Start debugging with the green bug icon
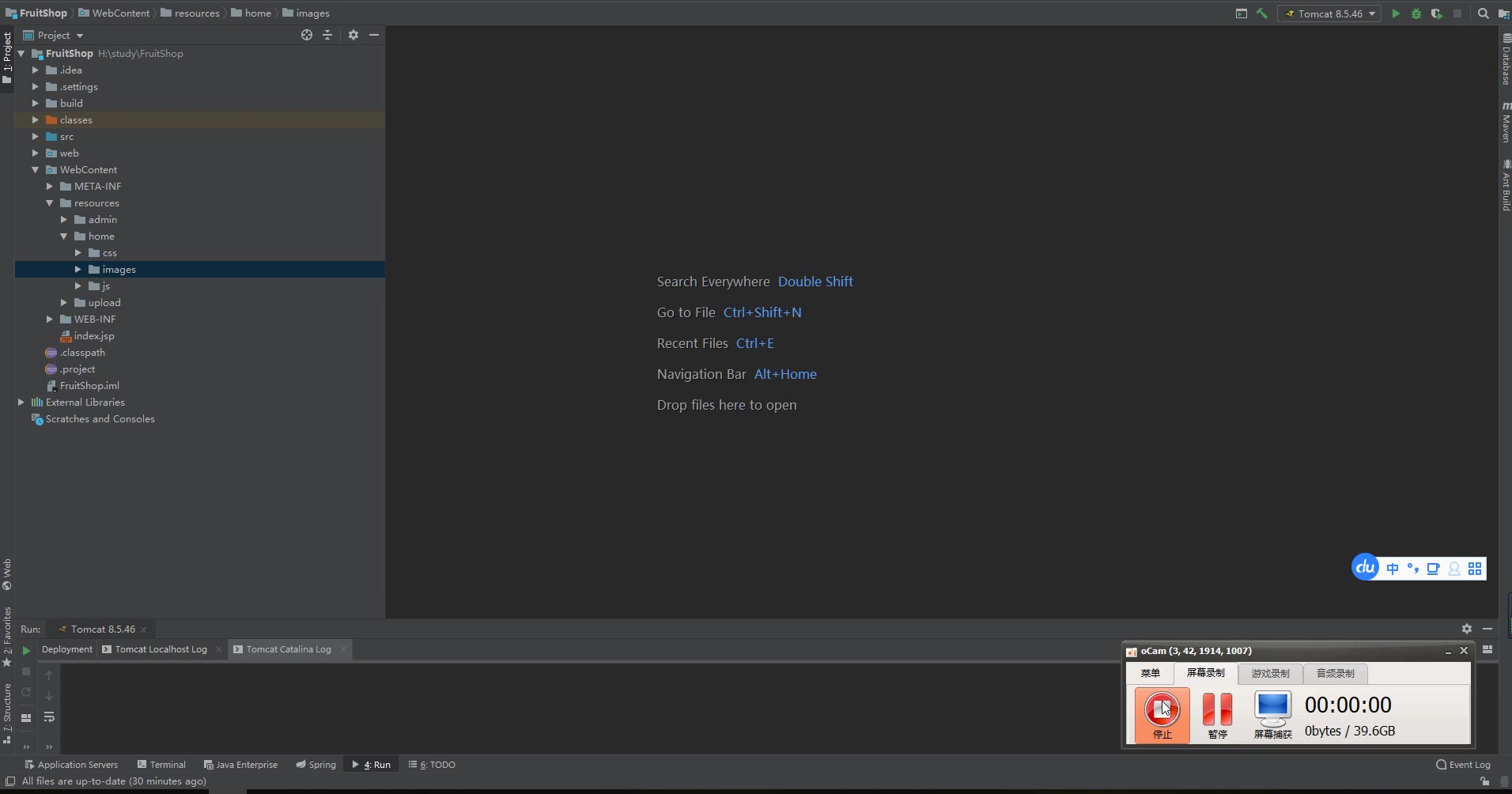 [x=1416, y=13]
